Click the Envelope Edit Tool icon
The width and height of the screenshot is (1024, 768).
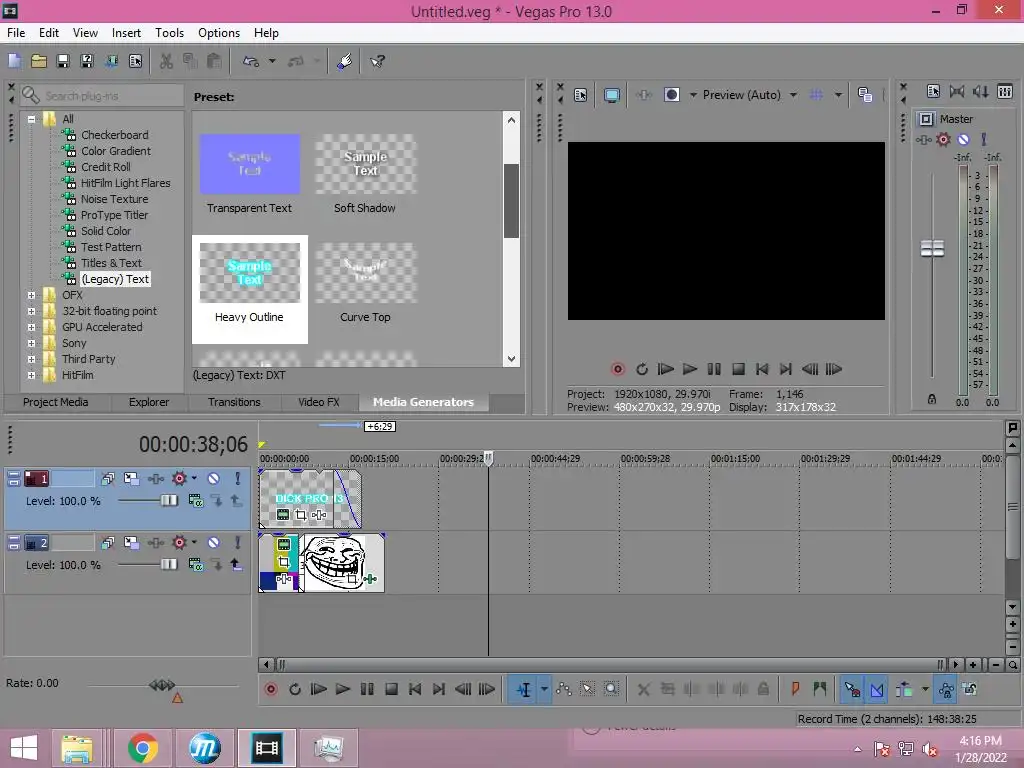tap(564, 689)
